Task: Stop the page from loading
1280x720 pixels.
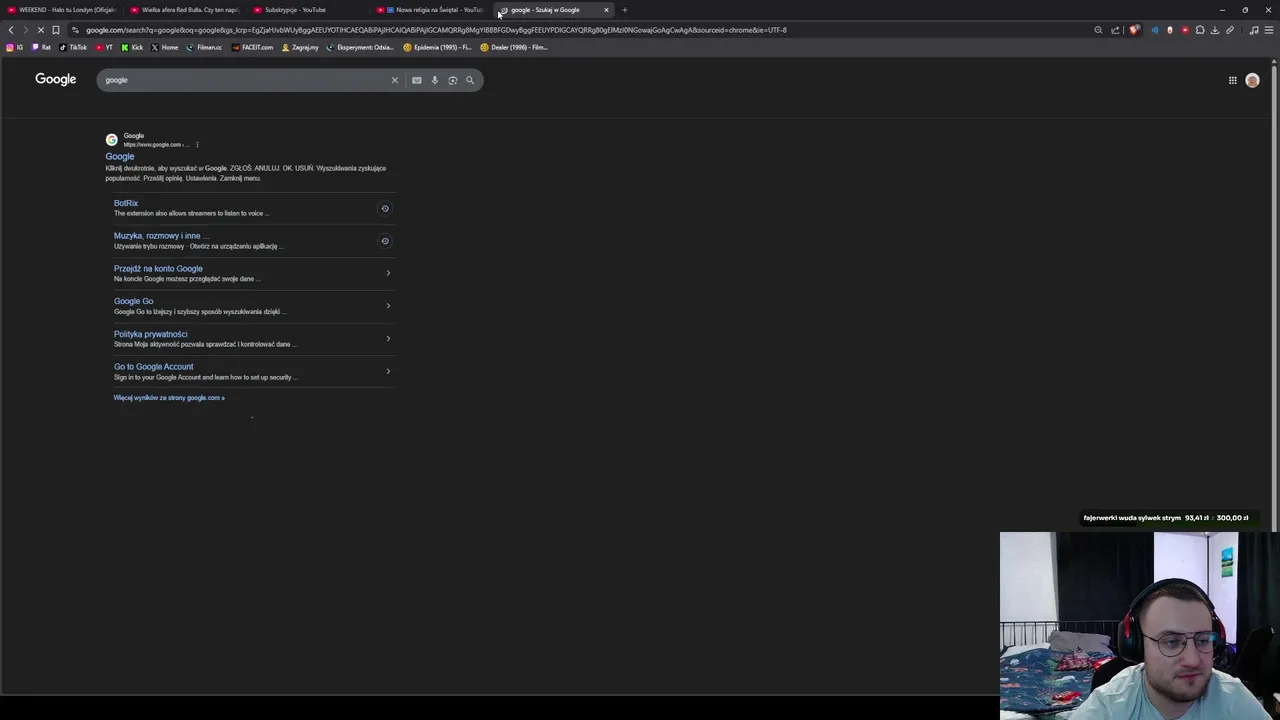Action: click(x=41, y=30)
